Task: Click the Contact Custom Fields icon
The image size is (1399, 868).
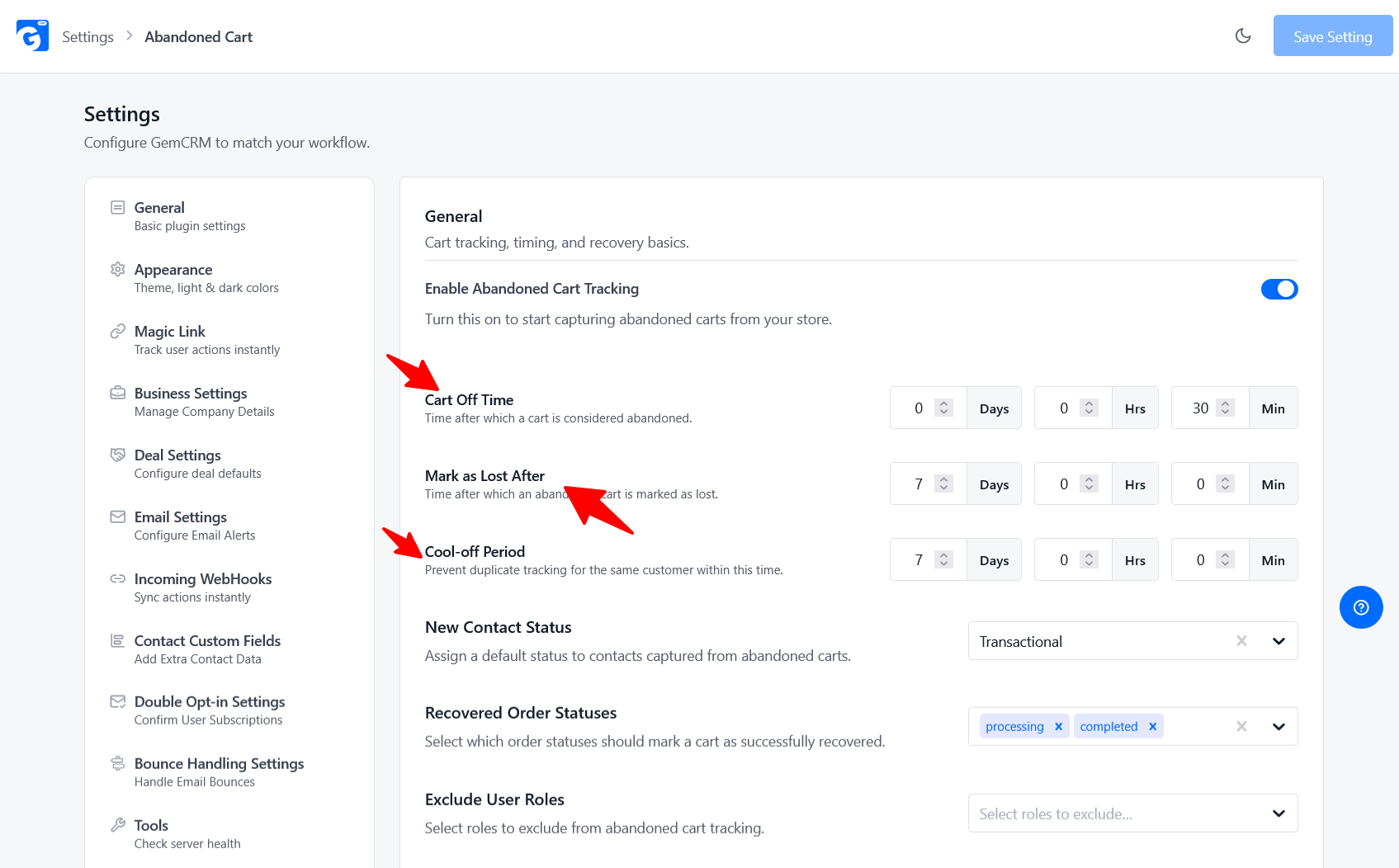Action: [118, 640]
